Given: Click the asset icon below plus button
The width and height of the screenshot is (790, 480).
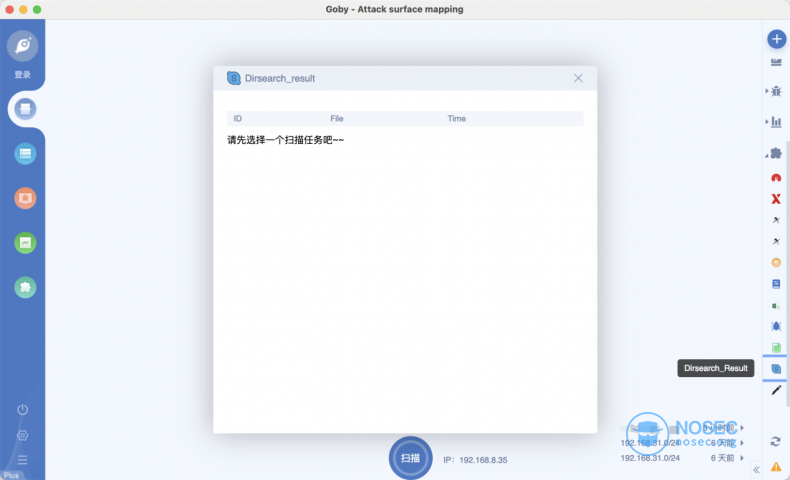Looking at the screenshot, I should coord(776,62).
